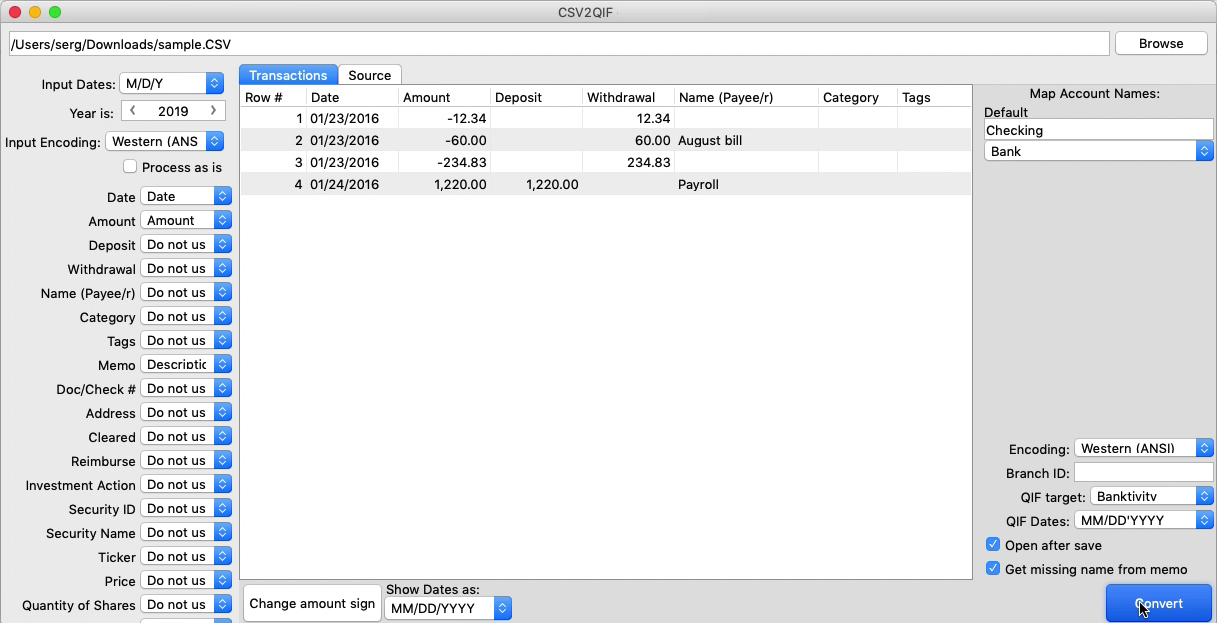
Task: Click the Convert button
Action: click(x=1159, y=603)
